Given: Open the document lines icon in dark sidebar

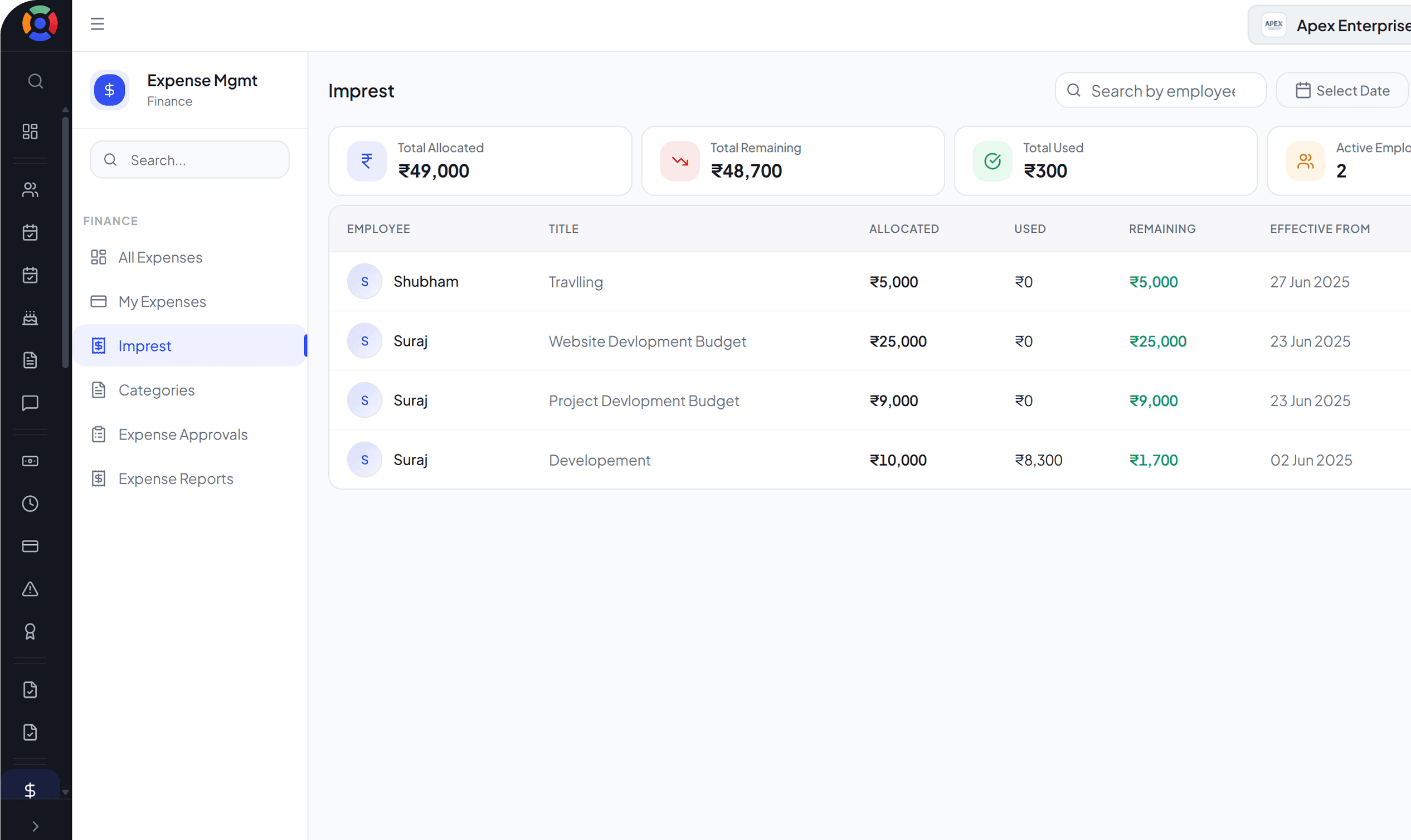Looking at the screenshot, I should 30,360.
